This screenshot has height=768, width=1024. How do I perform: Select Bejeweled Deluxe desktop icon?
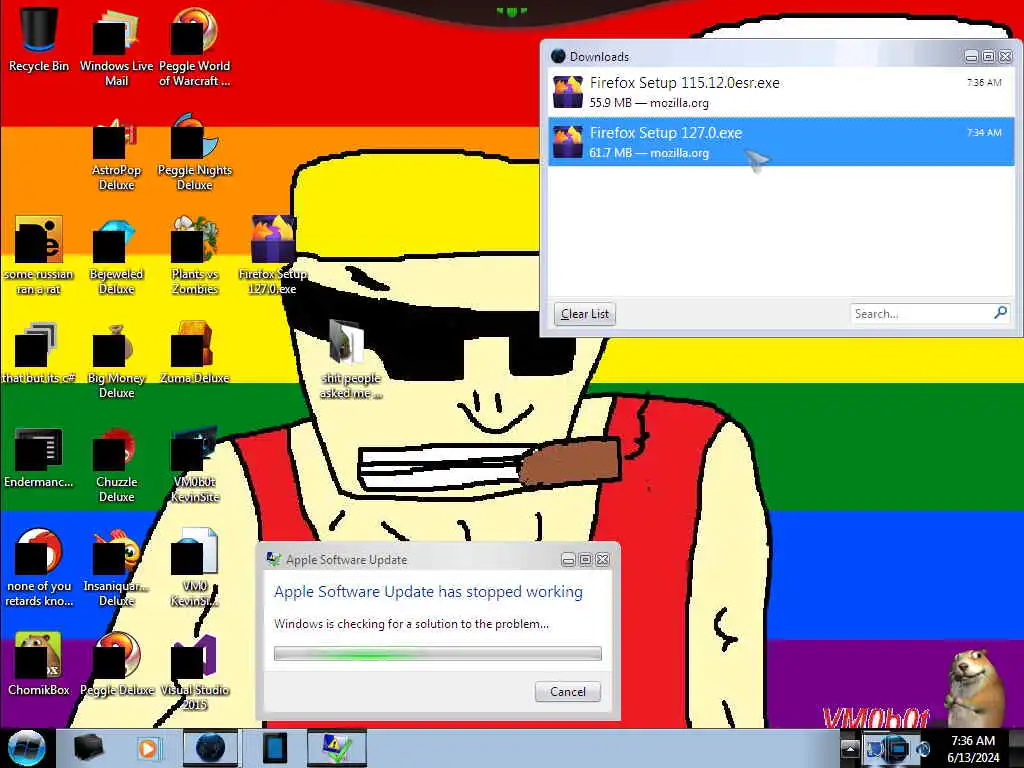(116, 256)
